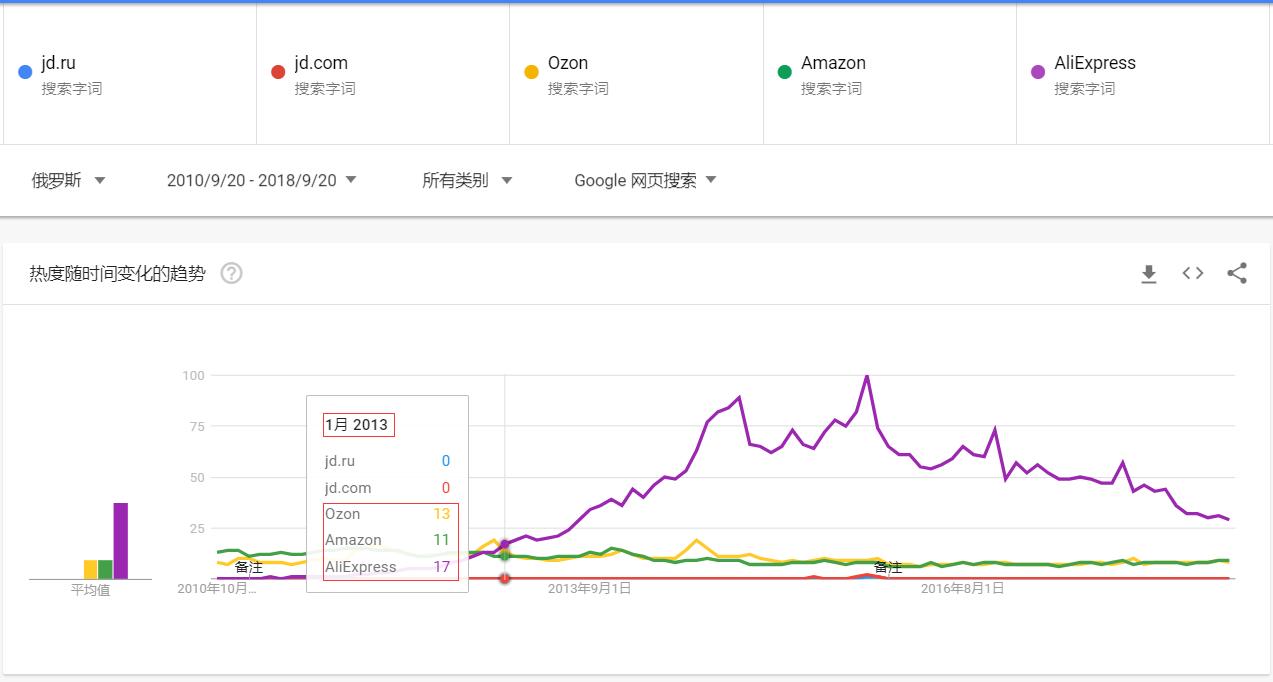Edit the Ozon search term

point(568,63)
